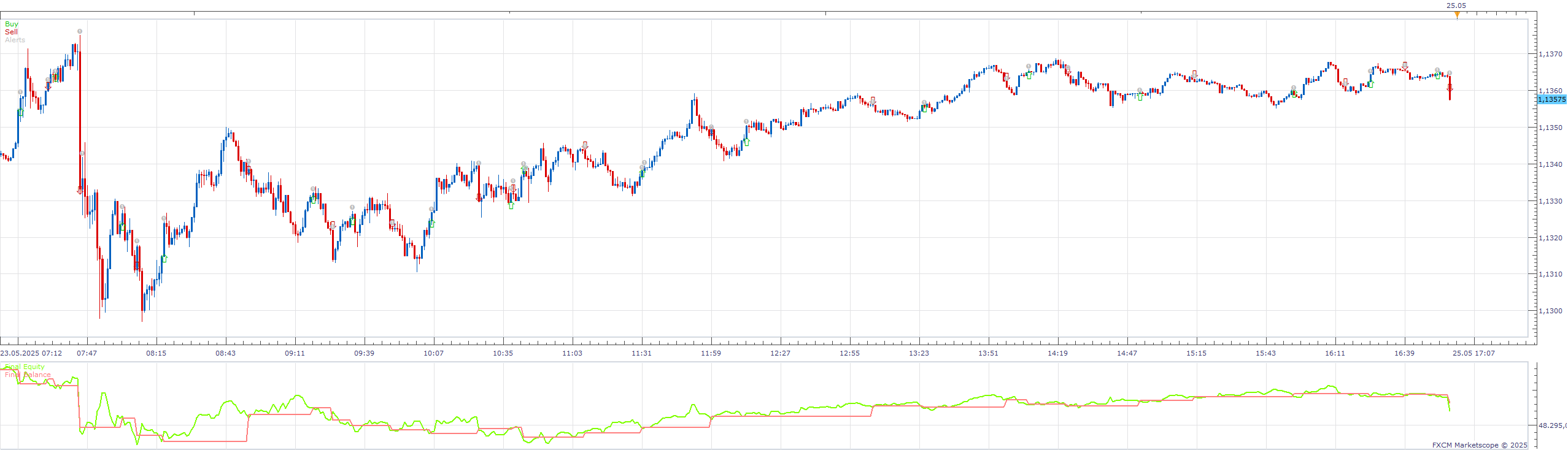
Task: Click the 14:47 time axis label
Action: click(x=1127, y=353)
